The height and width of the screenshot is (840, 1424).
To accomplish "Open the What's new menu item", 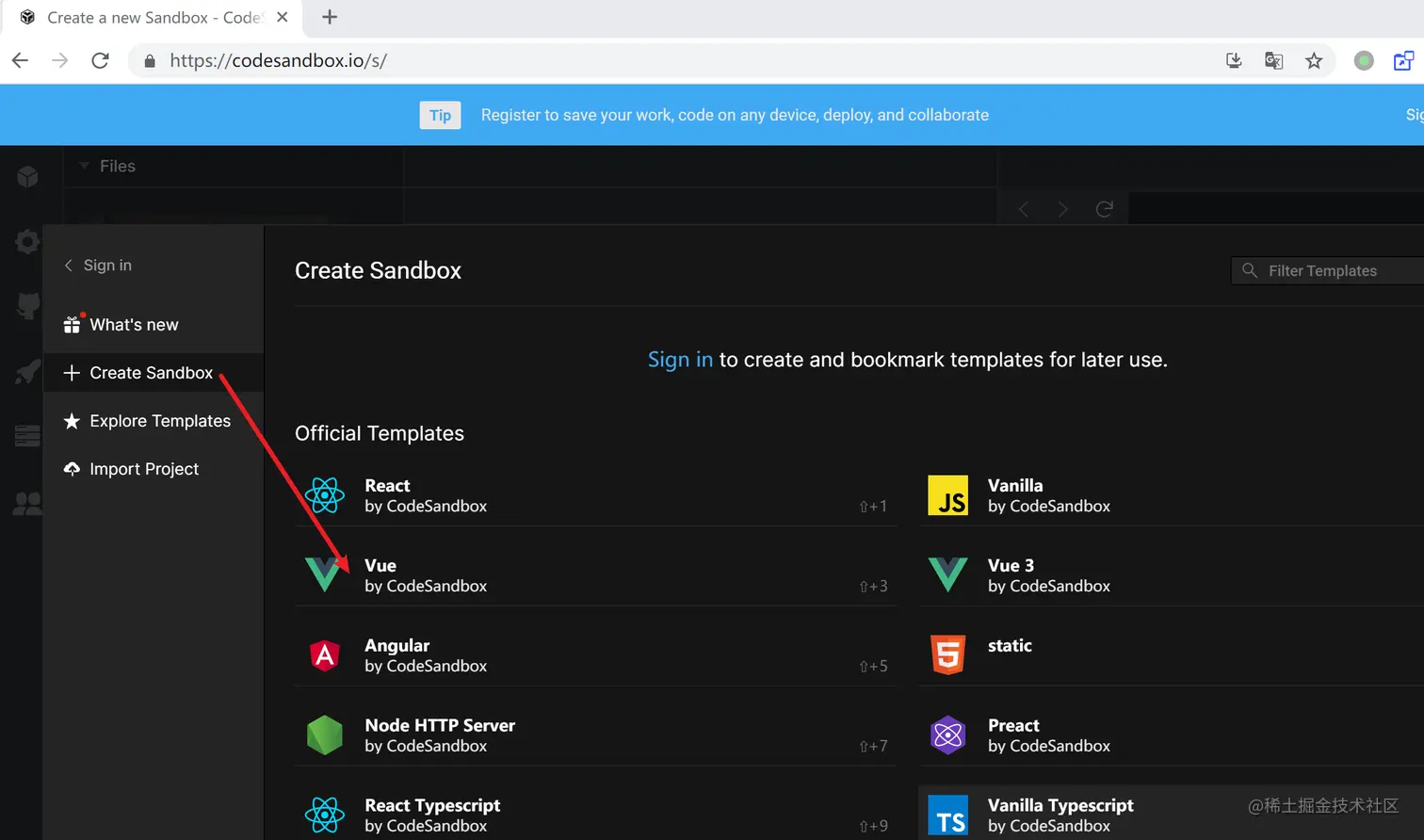I will (154, 324).
